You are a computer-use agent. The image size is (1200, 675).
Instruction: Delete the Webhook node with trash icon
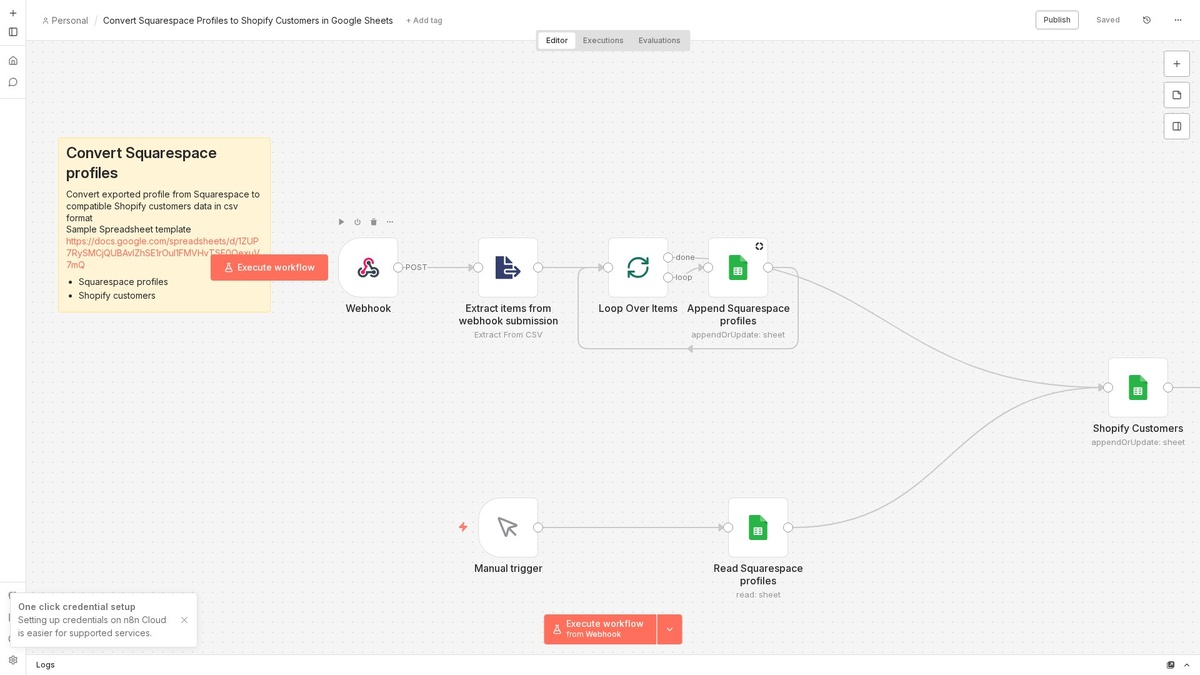tap(374, 222)
